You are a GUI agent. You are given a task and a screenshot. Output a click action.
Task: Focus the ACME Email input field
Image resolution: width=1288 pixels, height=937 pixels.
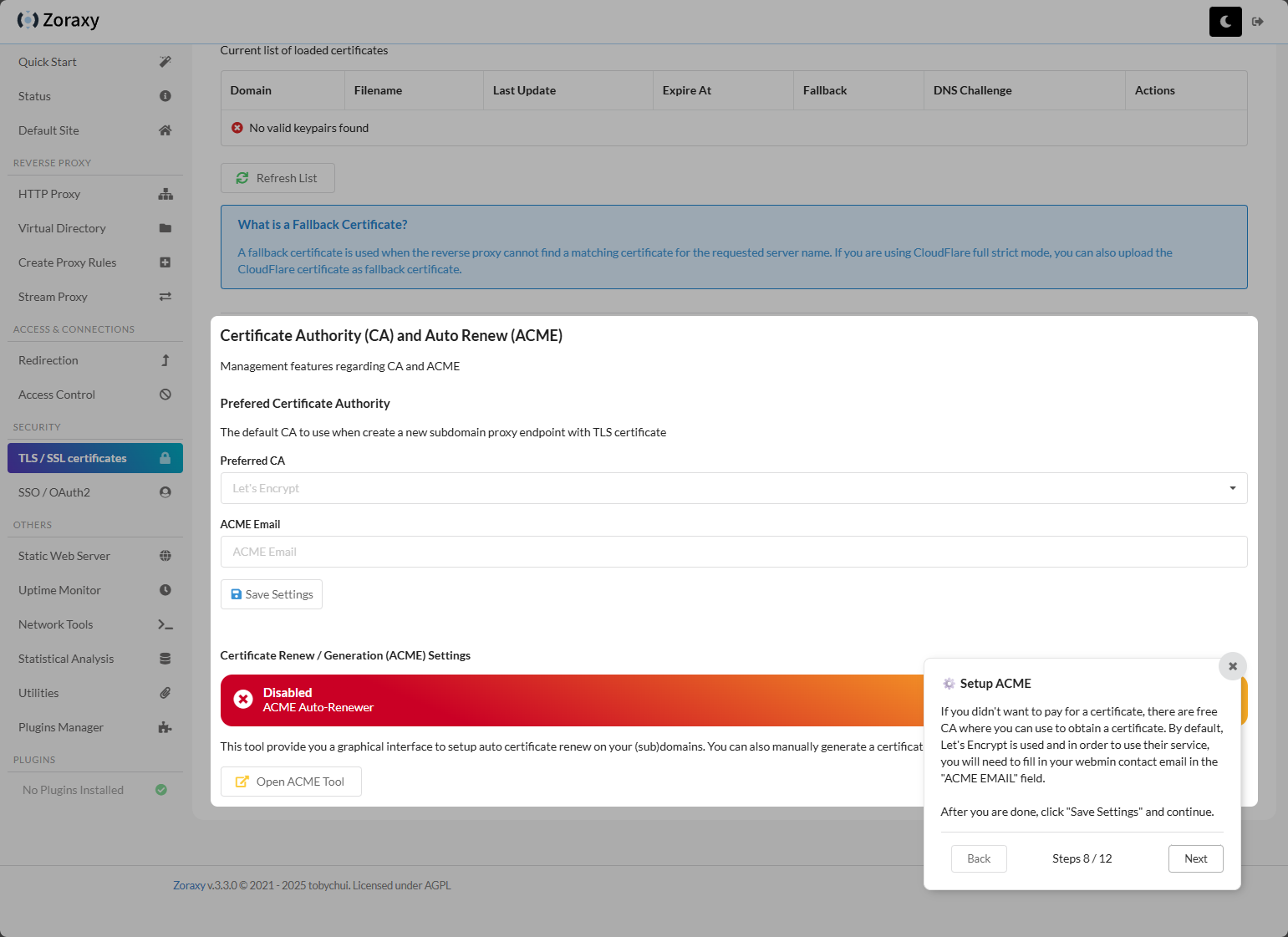(x=734, y=552)
